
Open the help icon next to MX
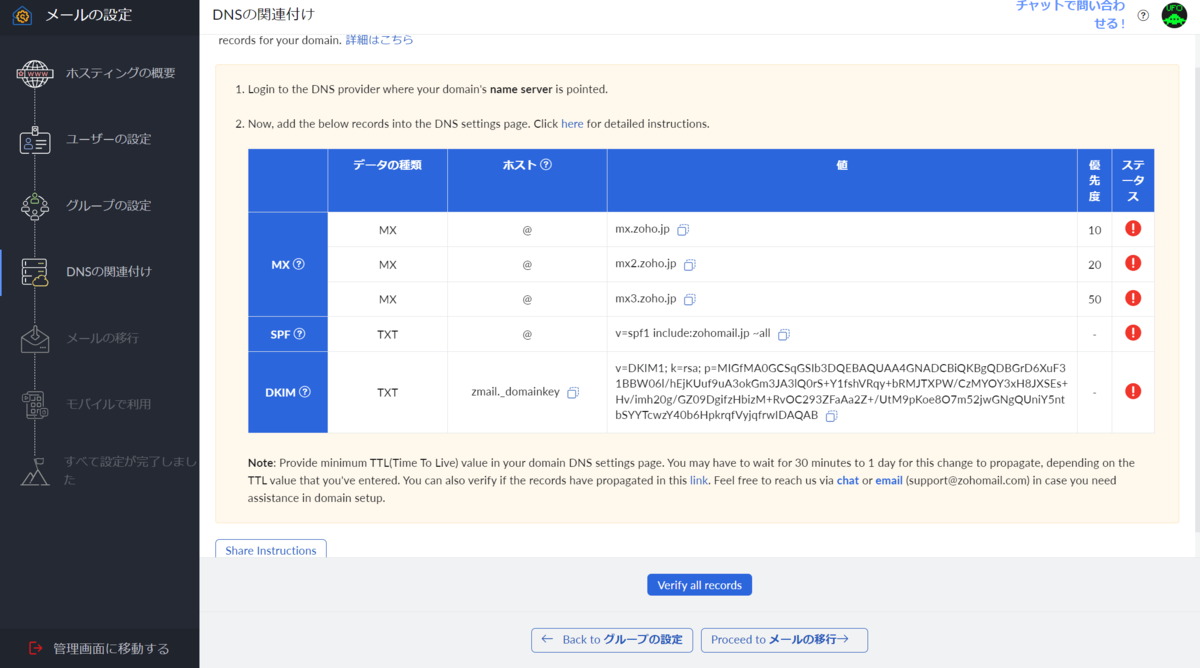tap(298, 265)
